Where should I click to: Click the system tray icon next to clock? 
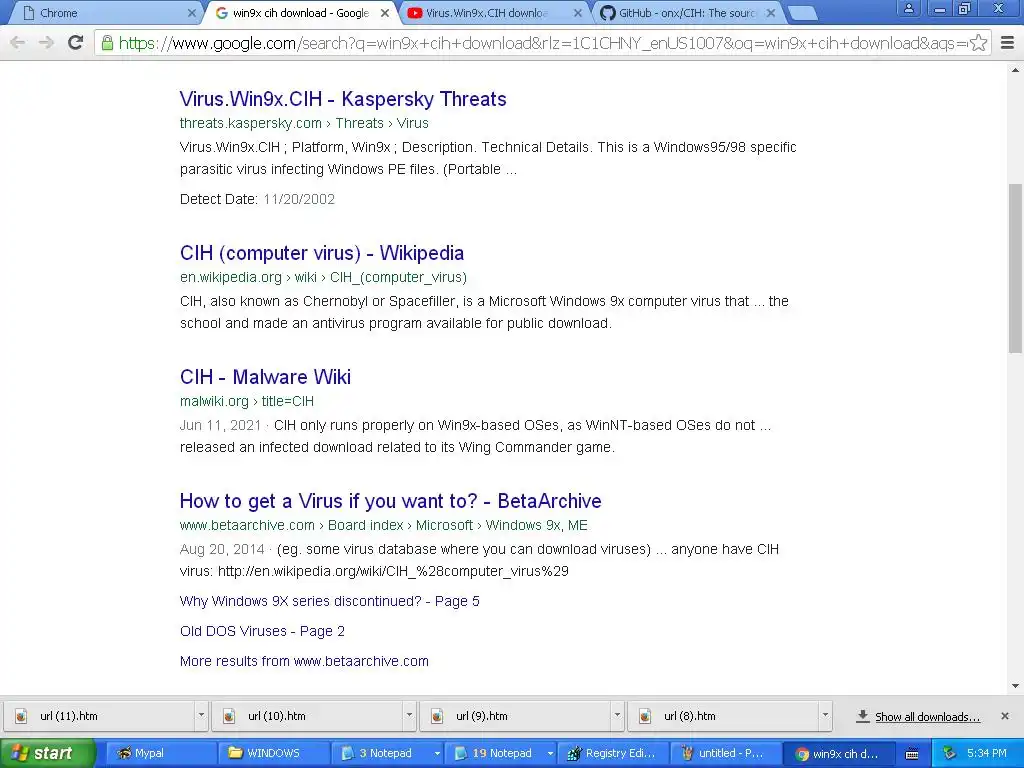(x=949, y=753)
